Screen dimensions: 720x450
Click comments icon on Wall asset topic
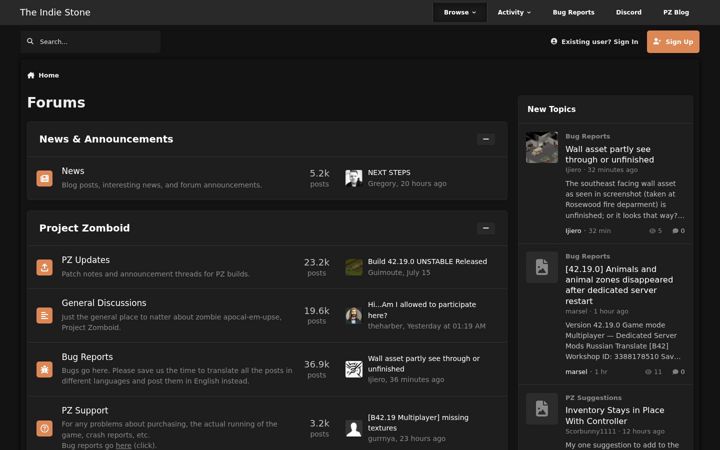(675, 231)
